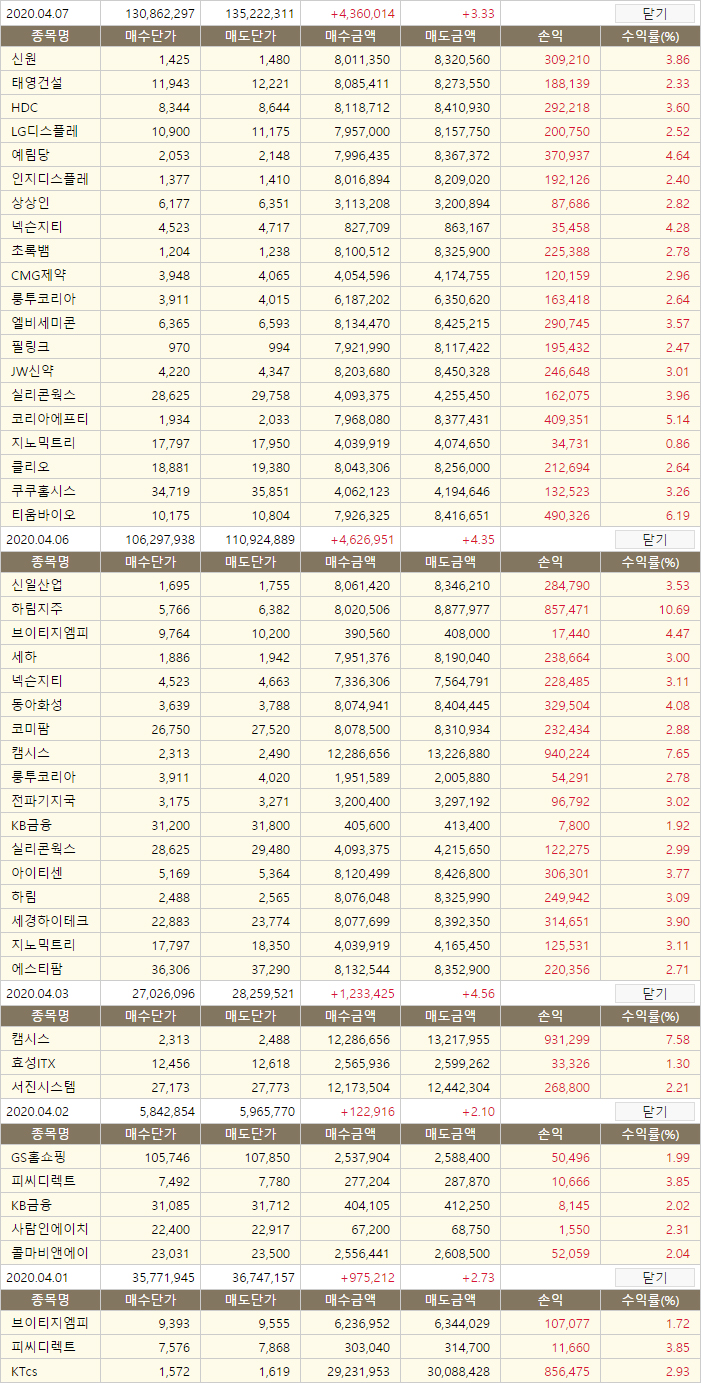Image resolution: width=701 pixels, height=1383 pixels.
Task: Click total profit +4,626,951
Action: point(362,539)
